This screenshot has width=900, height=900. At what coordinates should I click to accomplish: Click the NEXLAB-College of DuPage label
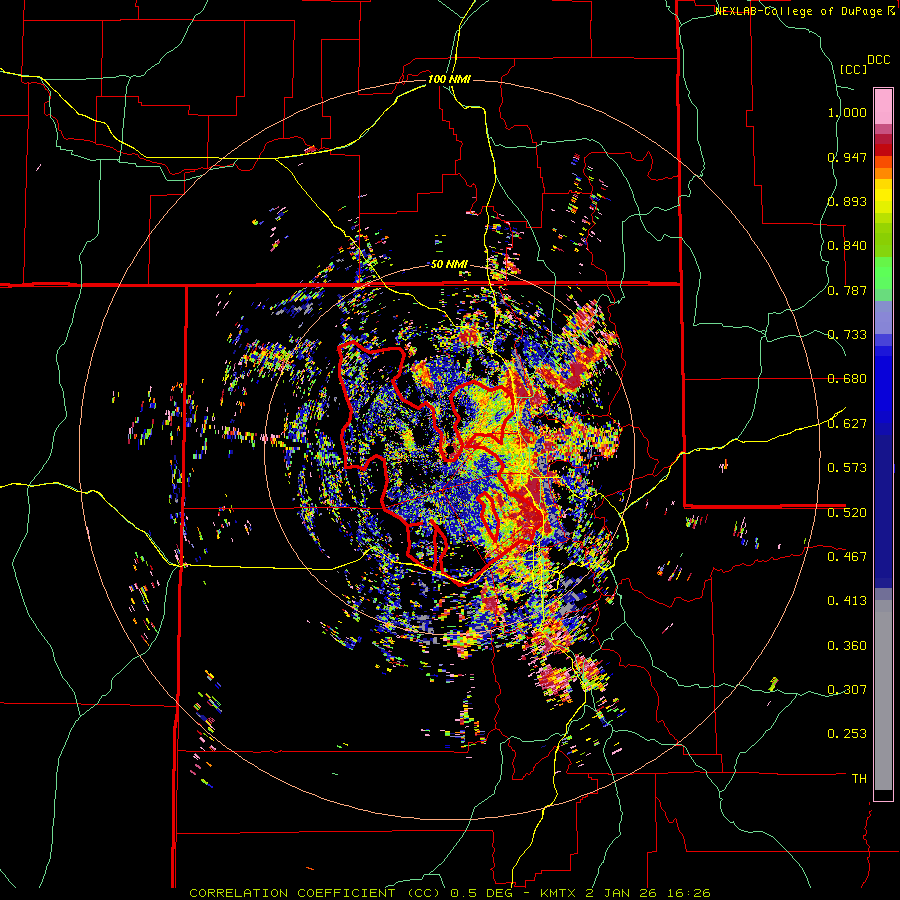coord(805,11)
